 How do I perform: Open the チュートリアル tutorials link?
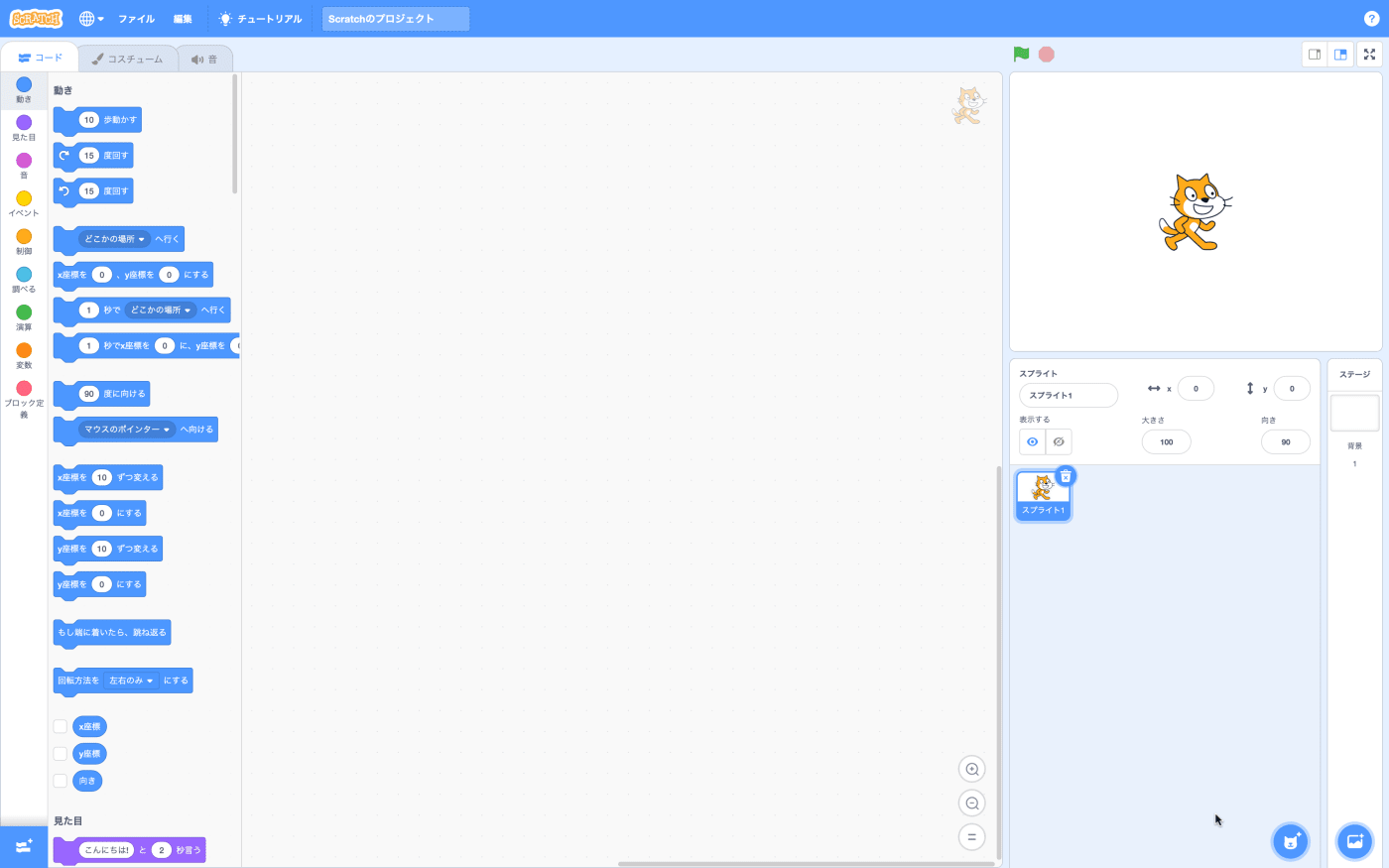pos(260,19)
